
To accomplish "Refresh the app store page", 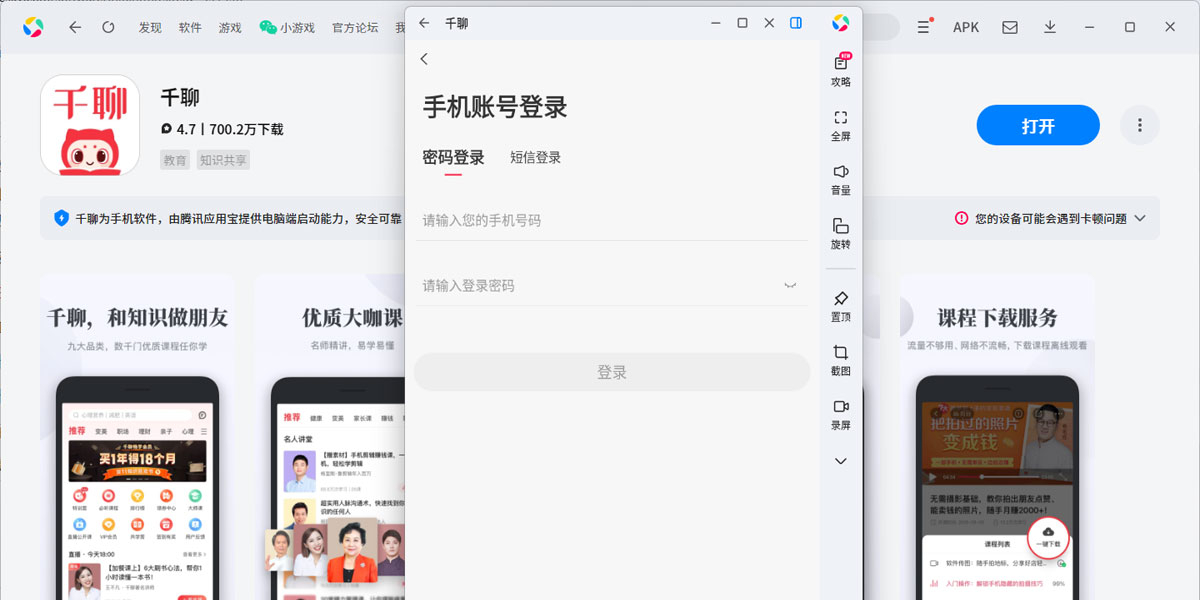I will tap(108, 27).
